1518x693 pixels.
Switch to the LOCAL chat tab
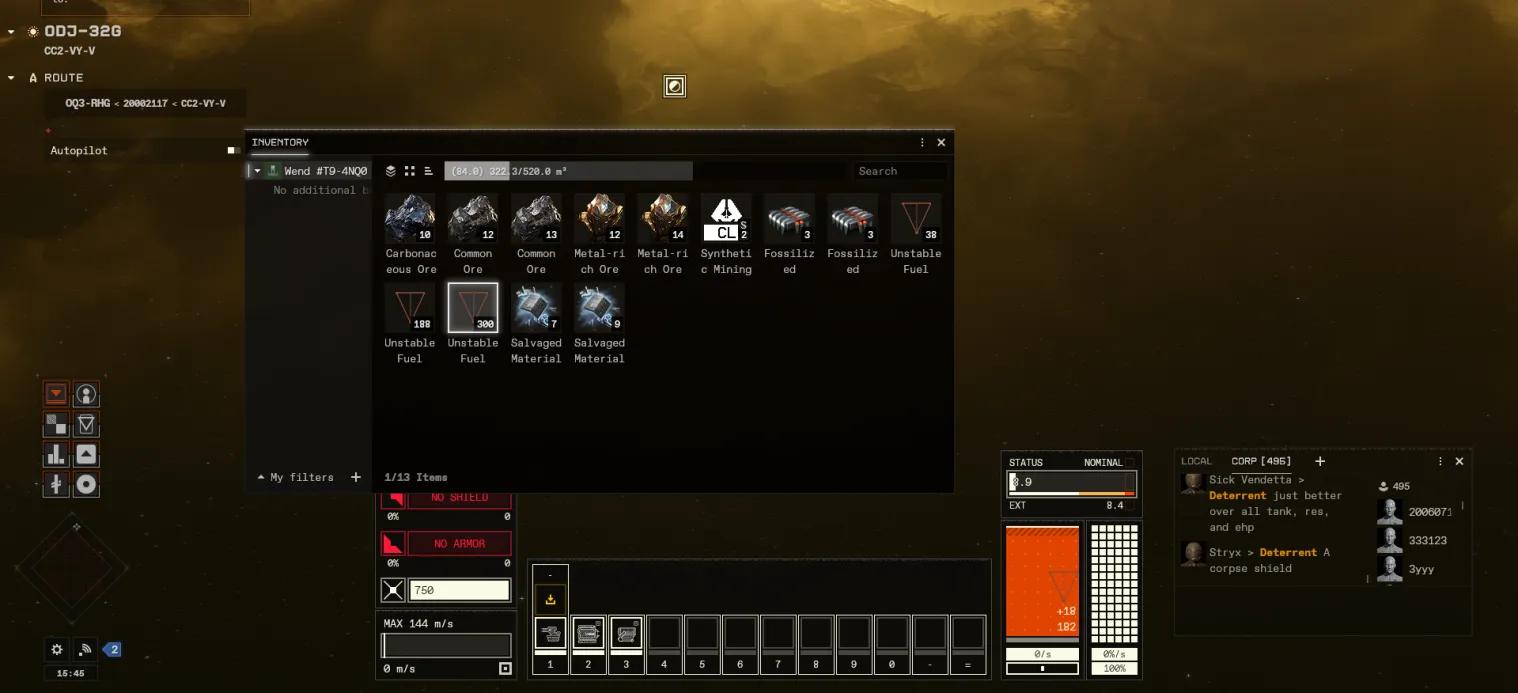[1196, 461]
